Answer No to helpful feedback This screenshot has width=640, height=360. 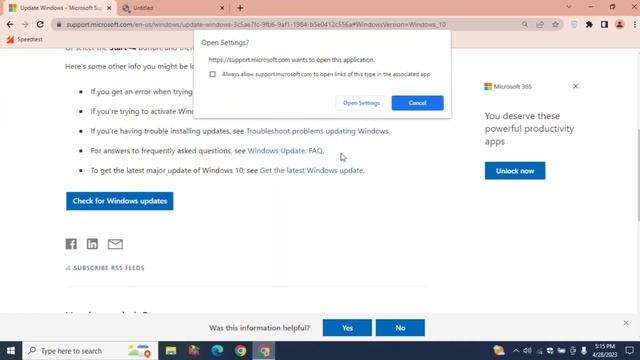(x=400, y=328)
